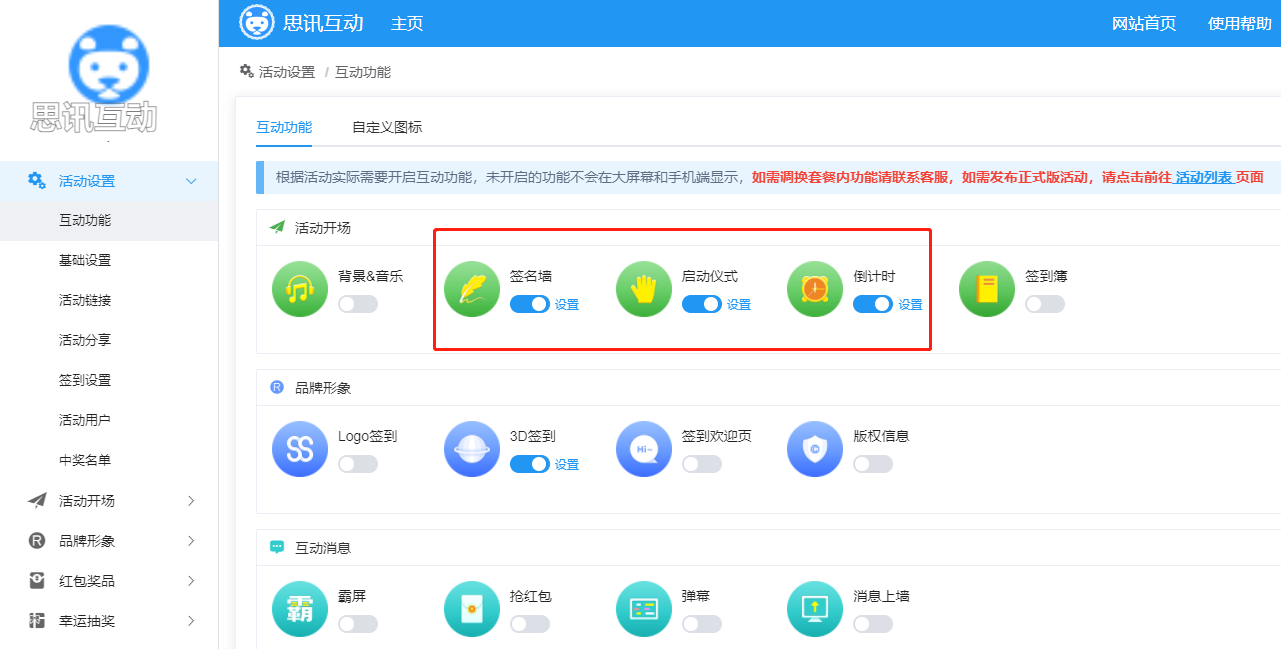Screen dimensions: 1281x649
Task: Click the Logo签到 icon
Action: click(300, 449)
